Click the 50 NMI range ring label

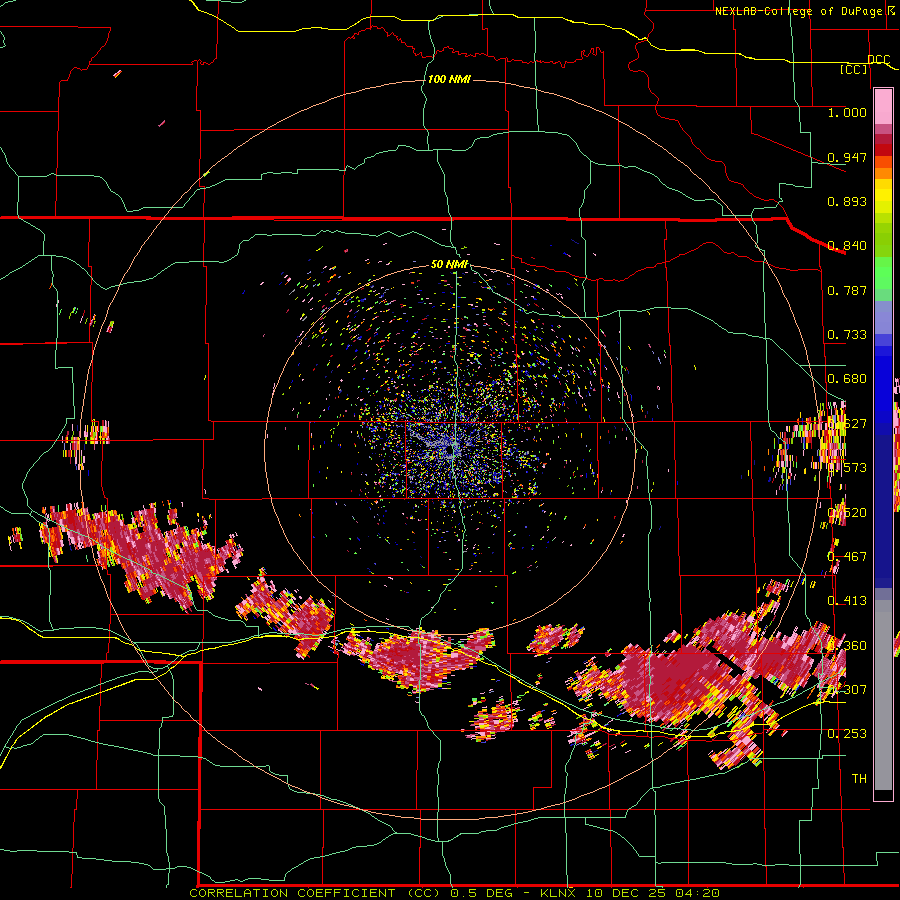[x=449, y=265]
